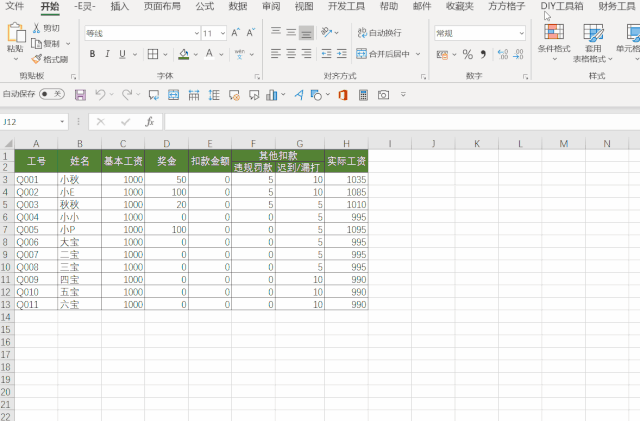640x421 pixels.
Task: Open the 公式 (Formulas) tab
Action: tap(204, 6)
